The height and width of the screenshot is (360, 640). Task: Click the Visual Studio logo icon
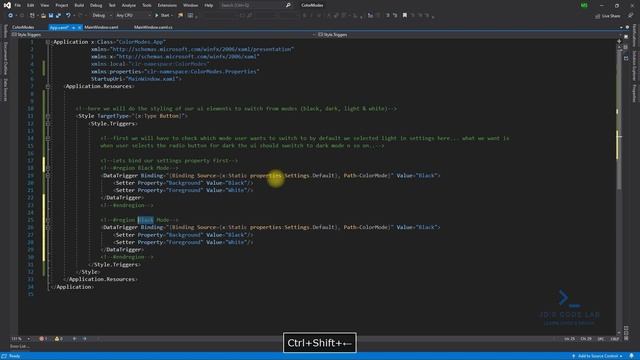pyautogui.click(x=7, y=5)
